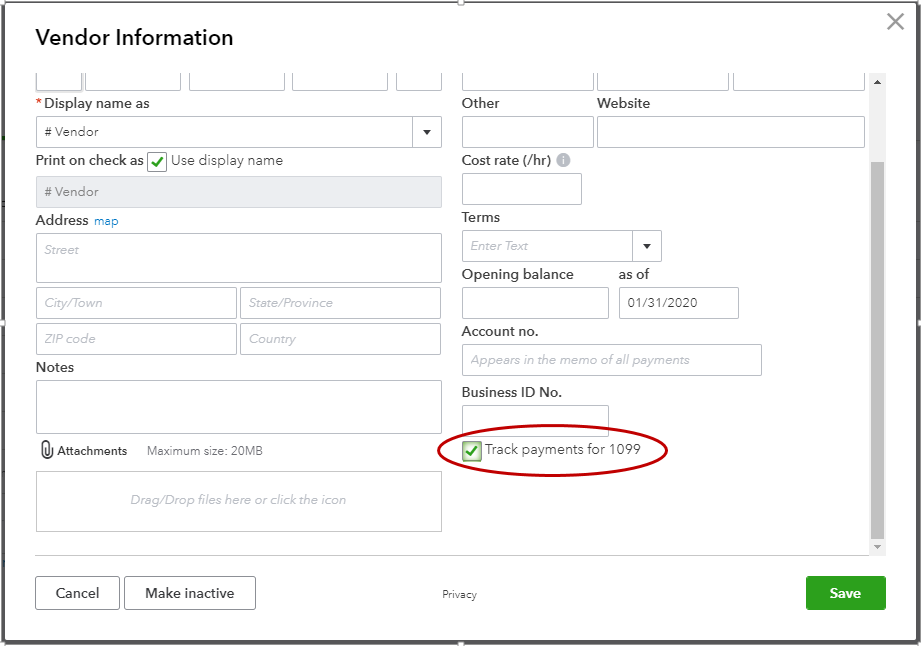
Task: Uncheck Track payments for 1099
Action: [472, 451]
